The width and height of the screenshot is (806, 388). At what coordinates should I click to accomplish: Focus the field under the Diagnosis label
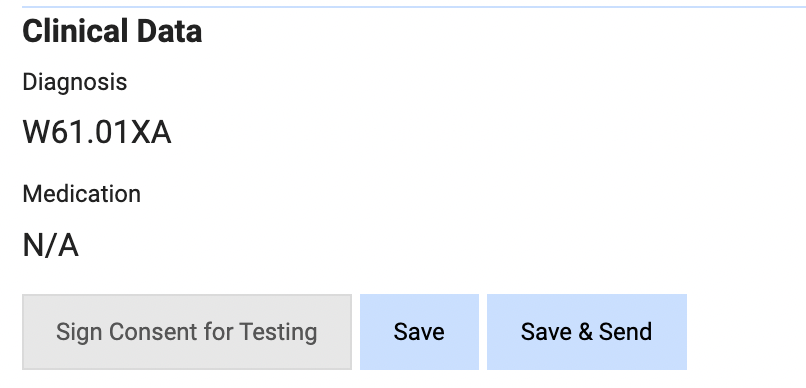(97, 132)
